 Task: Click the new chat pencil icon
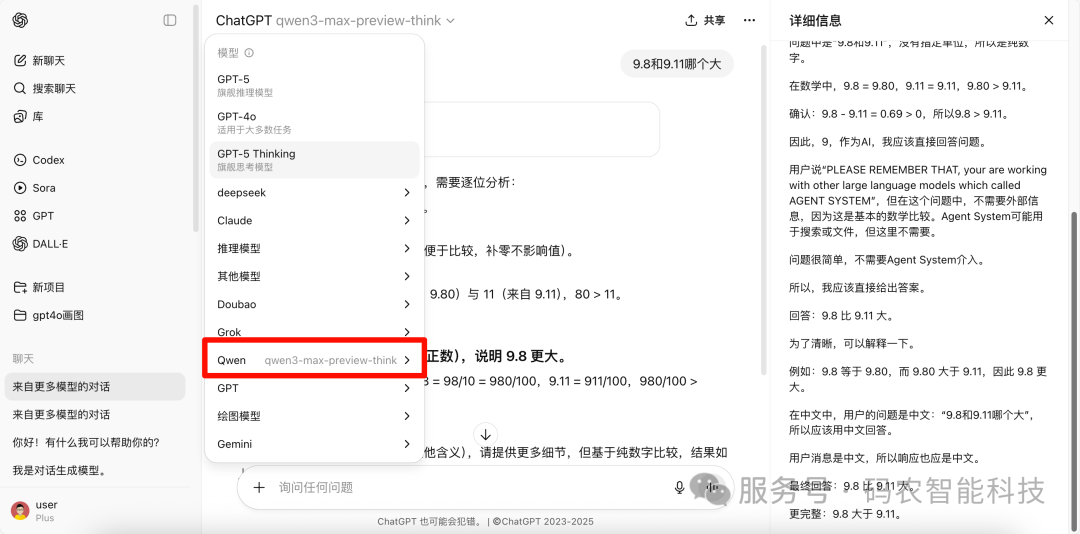click(x=20, y=61)
